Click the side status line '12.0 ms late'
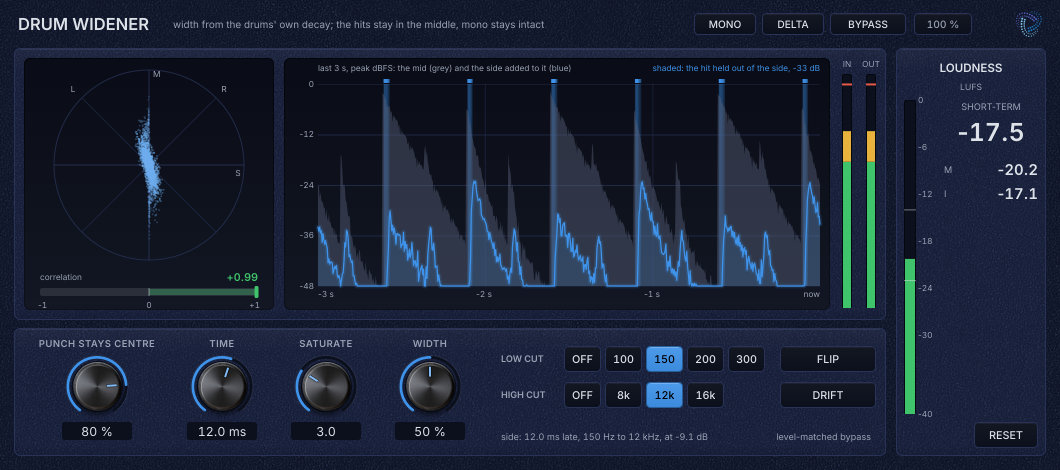1060x470 pixels. click(x=604, y=437)
